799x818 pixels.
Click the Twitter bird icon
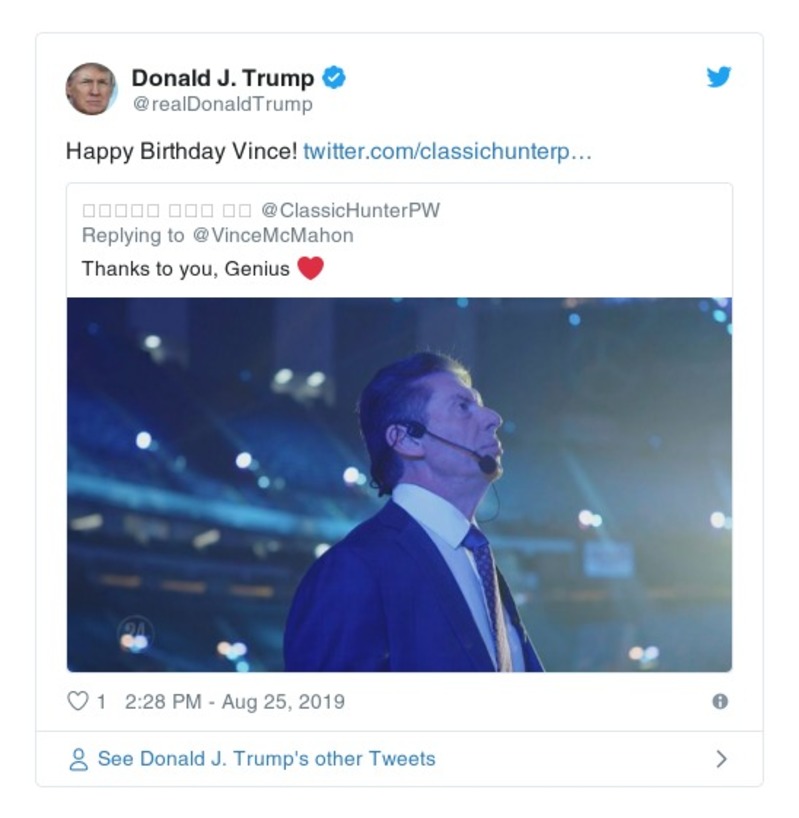(x=718, y=77)
